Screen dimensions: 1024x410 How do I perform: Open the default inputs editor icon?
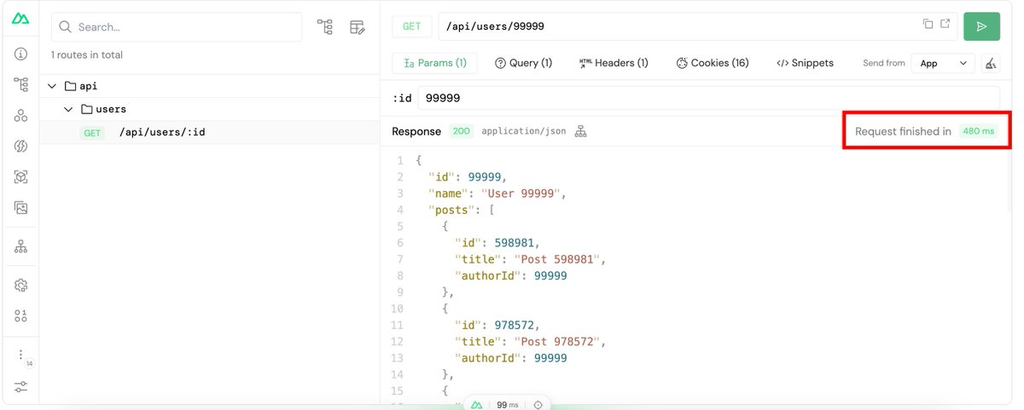pos(357,27)
